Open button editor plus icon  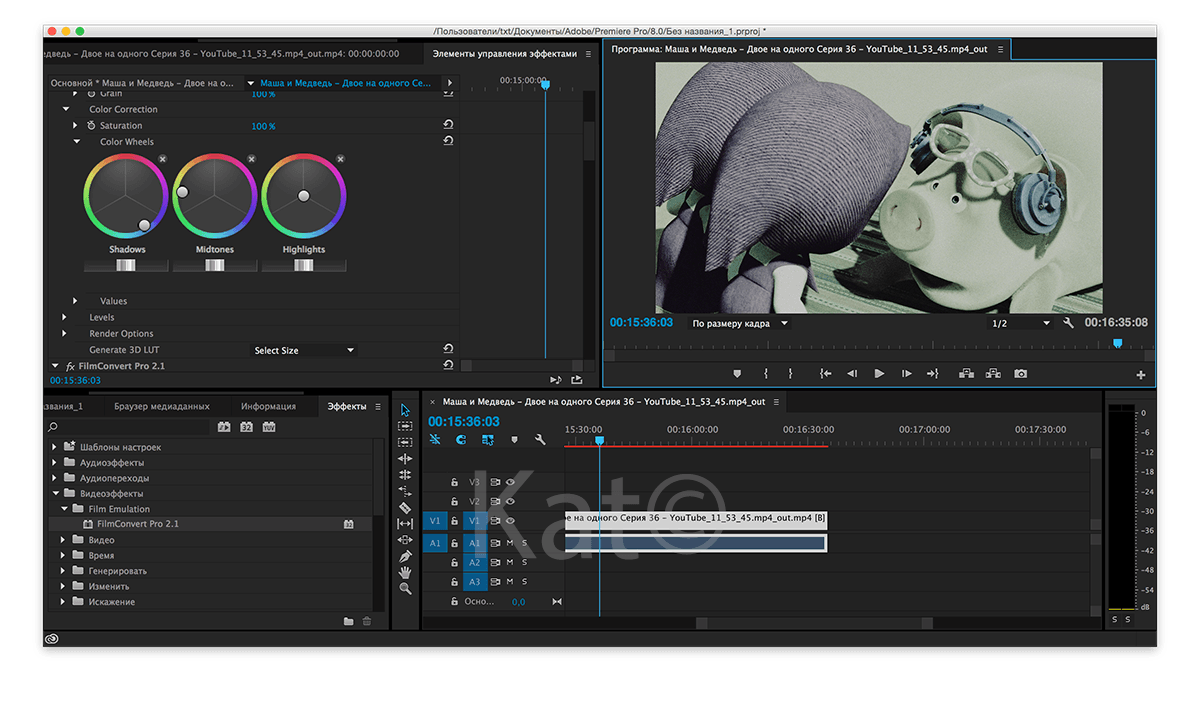1141,375
